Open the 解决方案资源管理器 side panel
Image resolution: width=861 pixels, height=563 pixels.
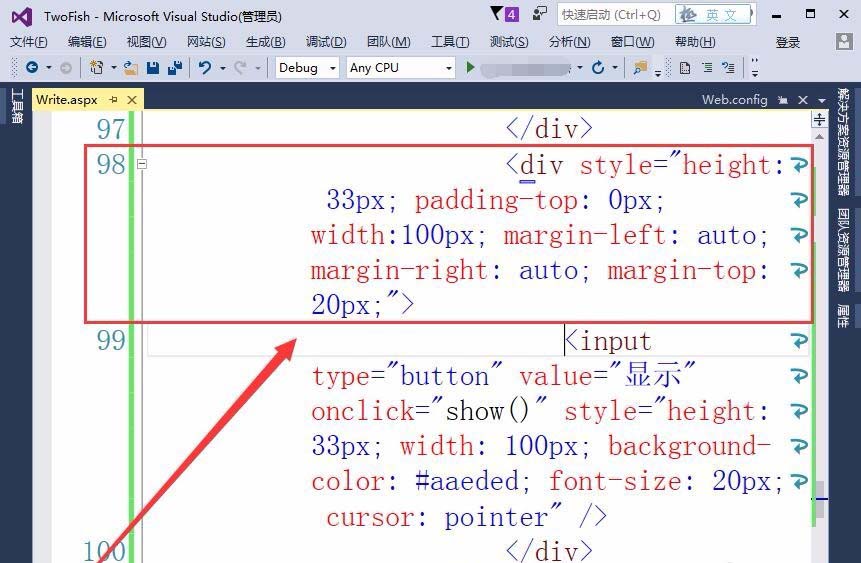tap(843, 142)
